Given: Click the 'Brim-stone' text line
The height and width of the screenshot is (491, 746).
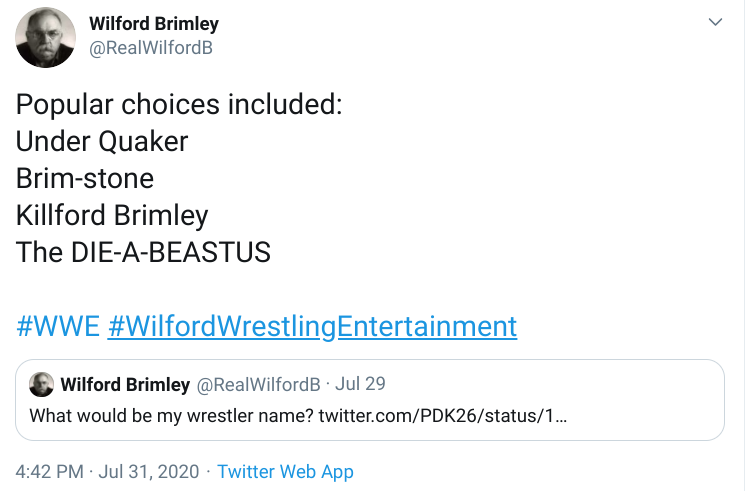Looking at the screenshot, I should coord(85,178).
